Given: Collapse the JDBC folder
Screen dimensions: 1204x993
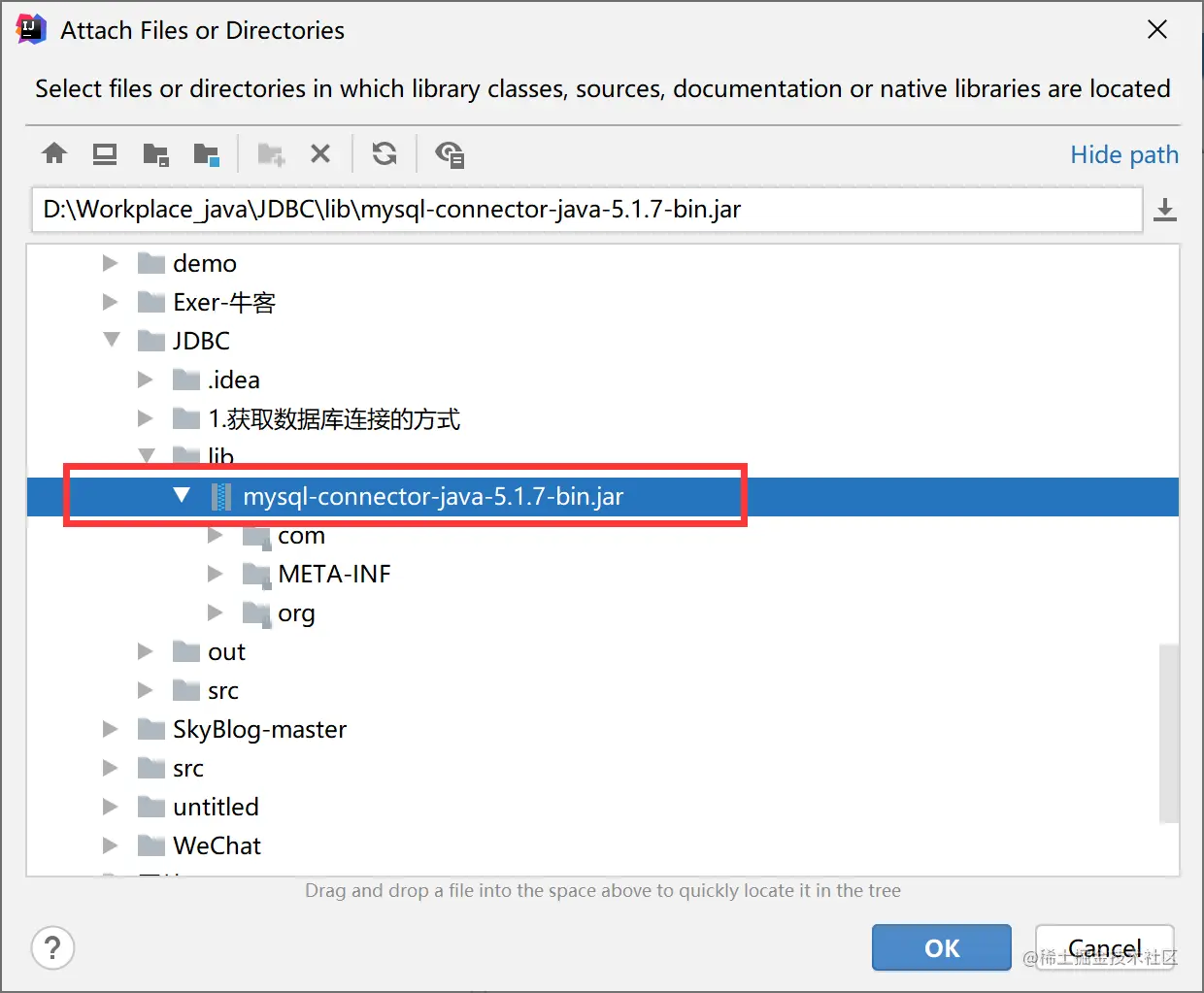Looking at the screenshot, I should pos(112,340).
